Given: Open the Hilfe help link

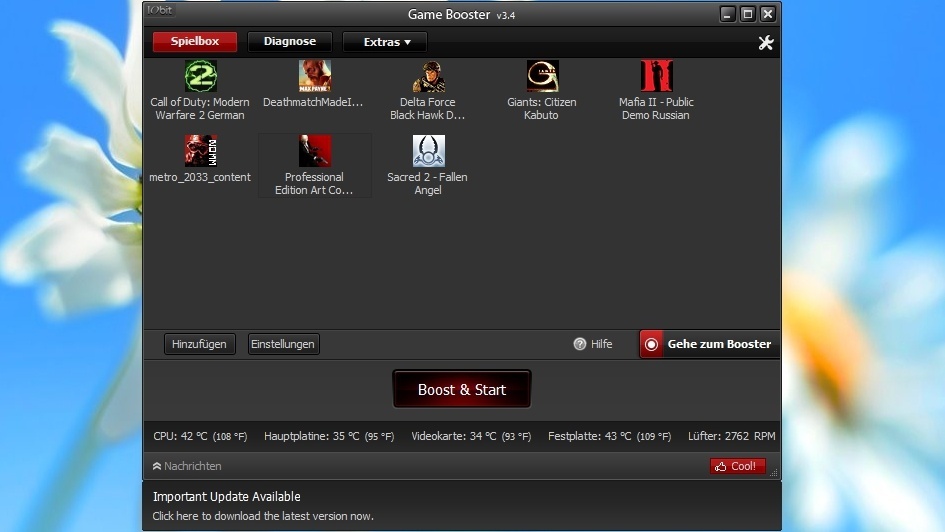Looking at the screenshot, I should point(593,344).
